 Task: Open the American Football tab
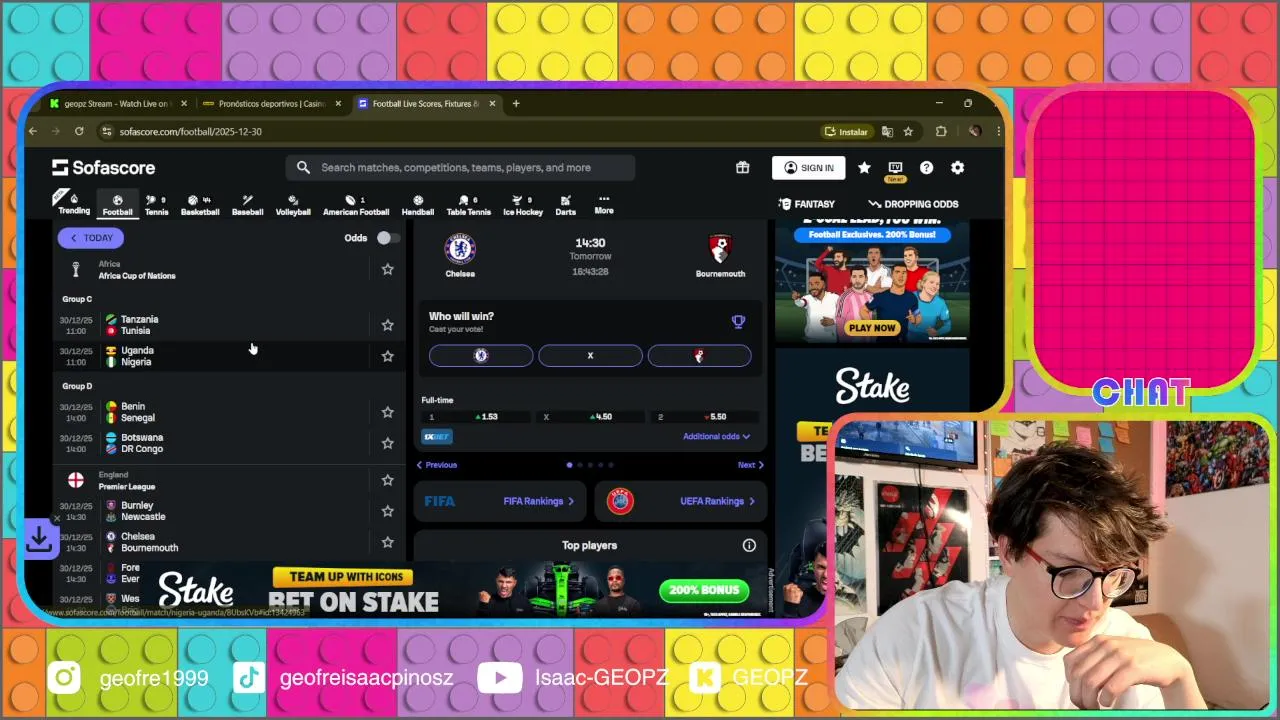[356, 204]
